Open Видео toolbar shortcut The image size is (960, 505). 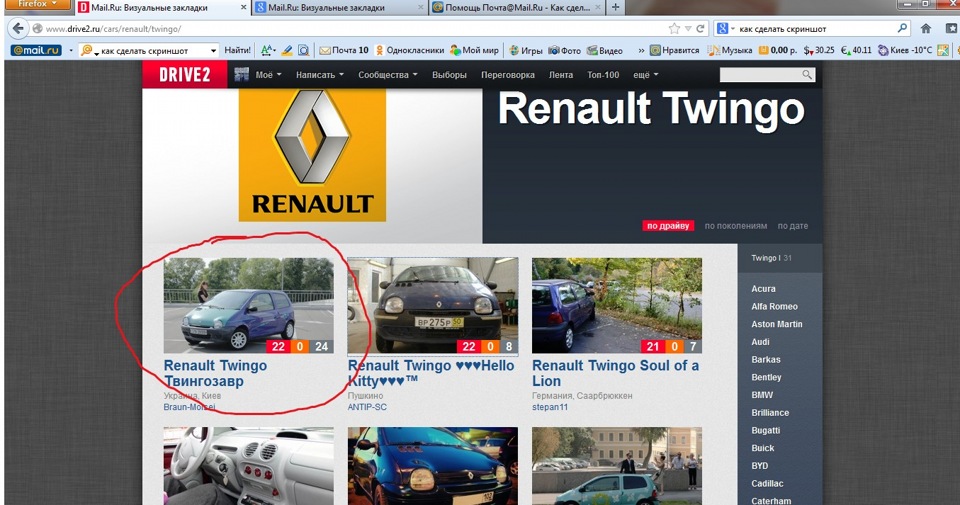[605, 50]
